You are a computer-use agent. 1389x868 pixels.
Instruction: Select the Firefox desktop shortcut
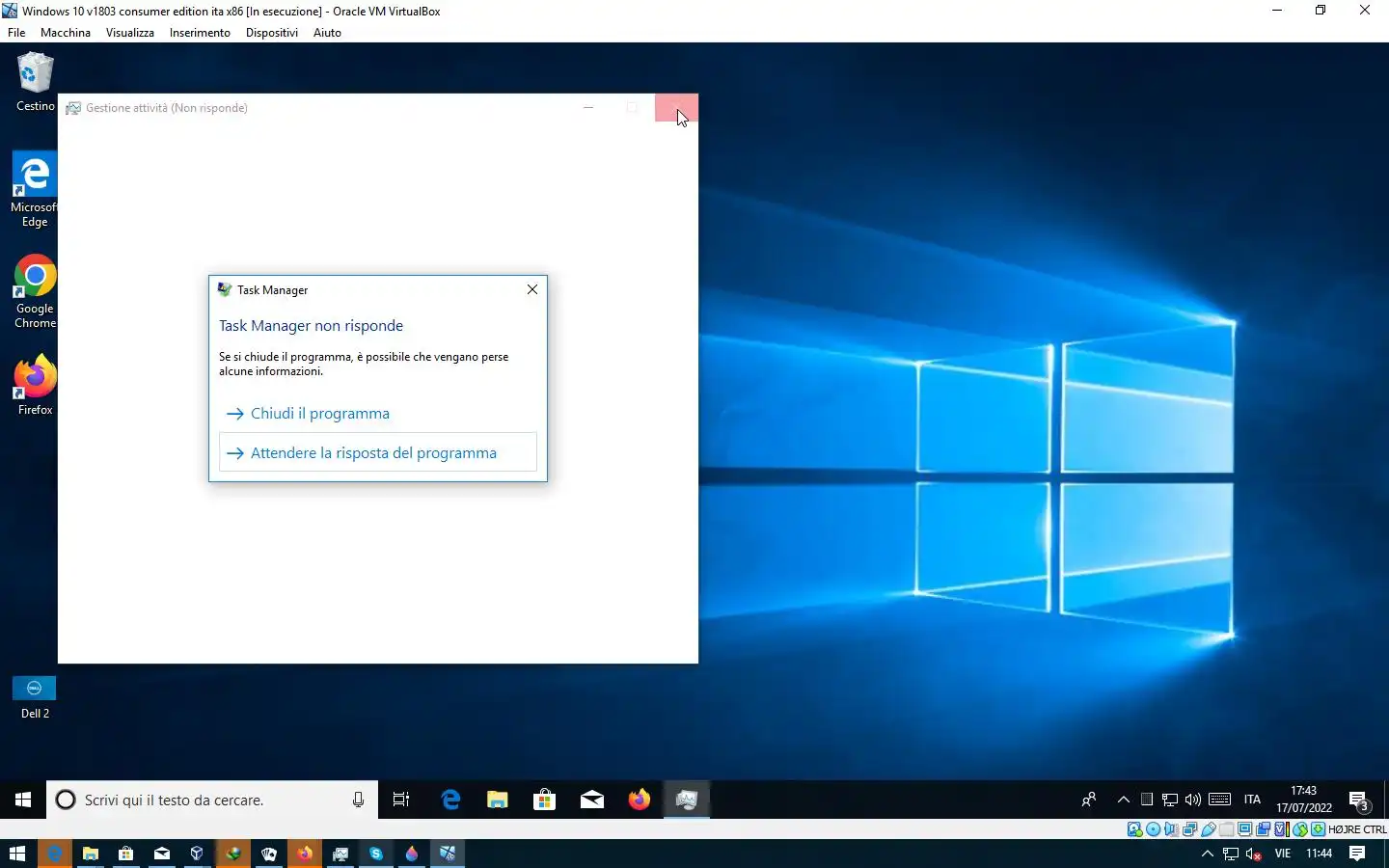pyautogui.click(x=35, y=385)
